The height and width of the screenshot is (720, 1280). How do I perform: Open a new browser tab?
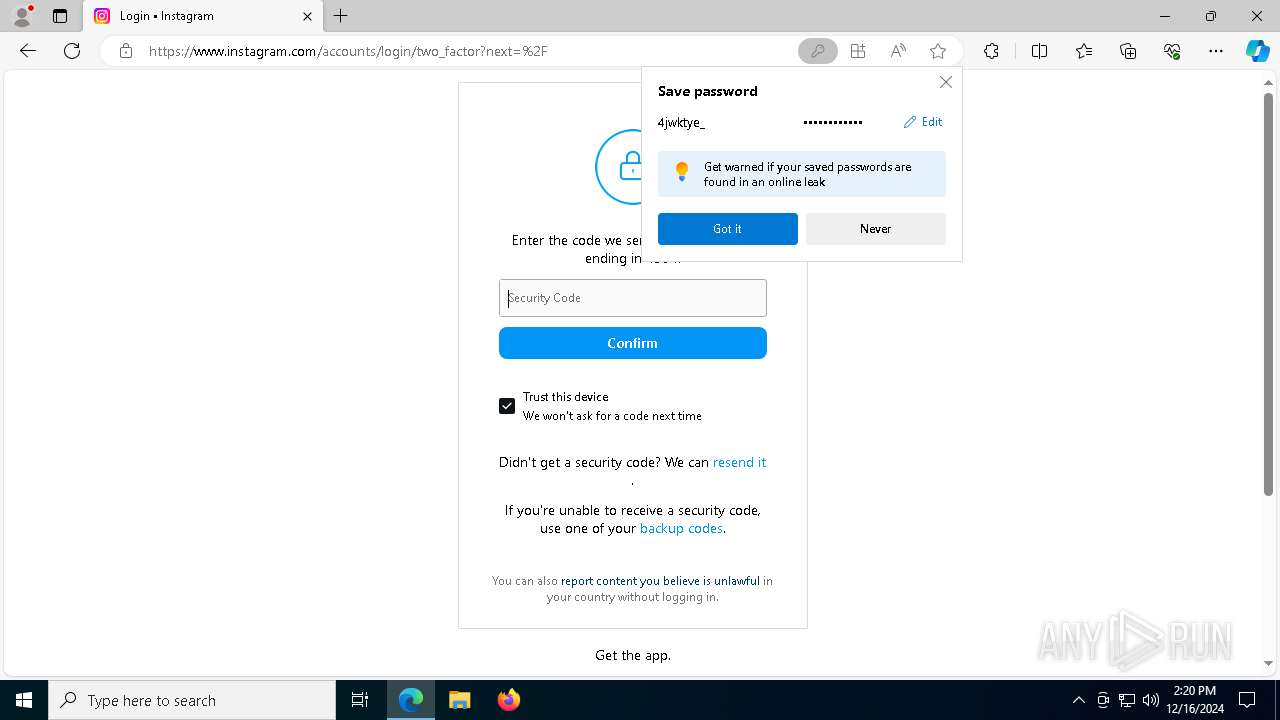[340, 16]
